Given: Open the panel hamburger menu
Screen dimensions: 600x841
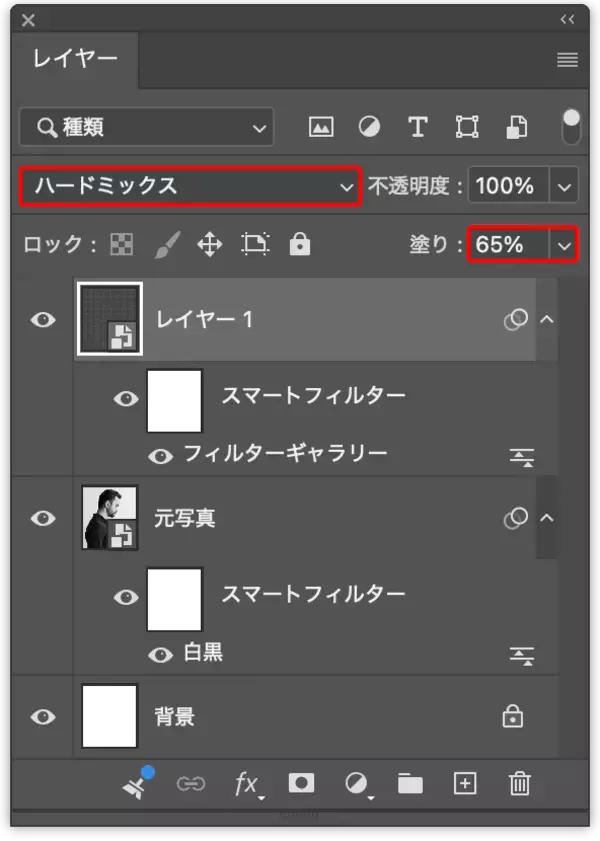Looking at the screenshot, I should coord(567,60).
